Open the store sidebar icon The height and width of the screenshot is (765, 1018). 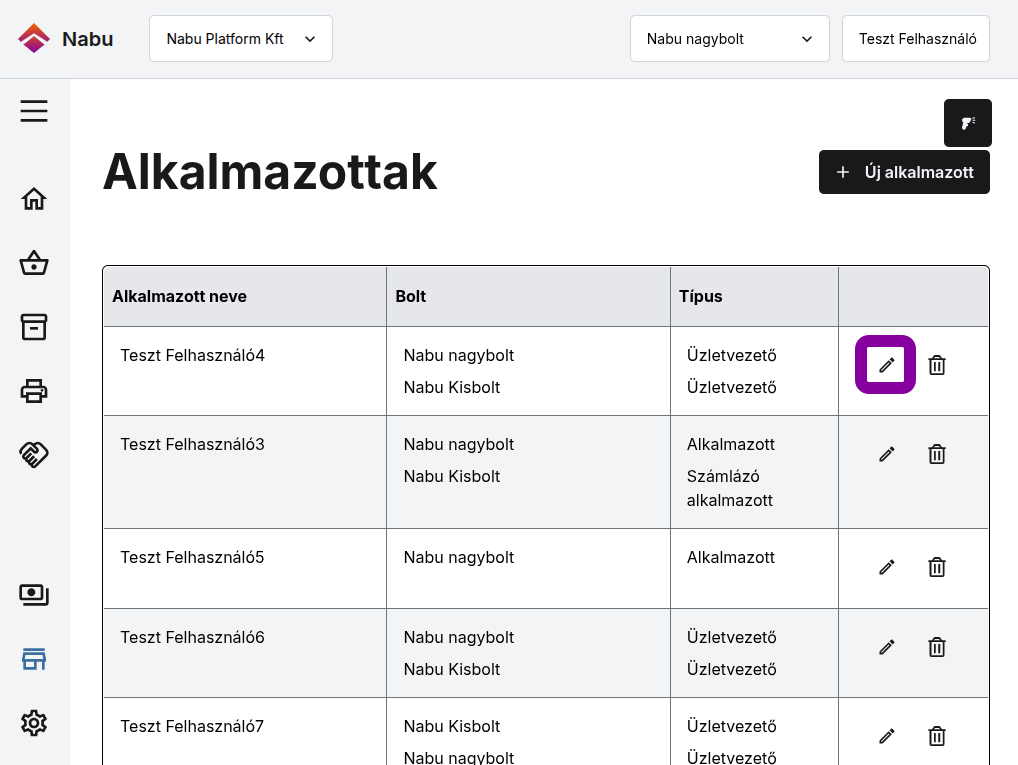pos(34,659)
